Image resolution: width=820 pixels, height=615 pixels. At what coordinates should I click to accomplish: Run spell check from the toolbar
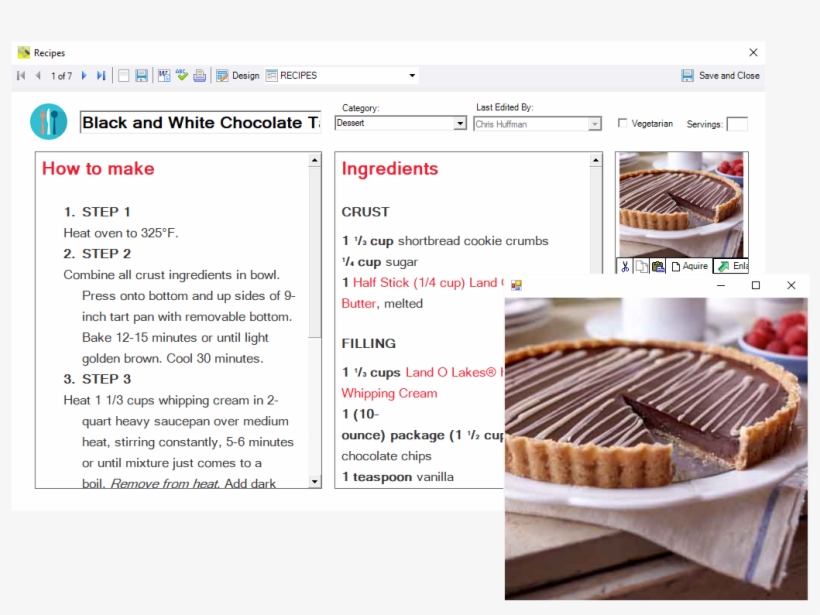point(183,75)
